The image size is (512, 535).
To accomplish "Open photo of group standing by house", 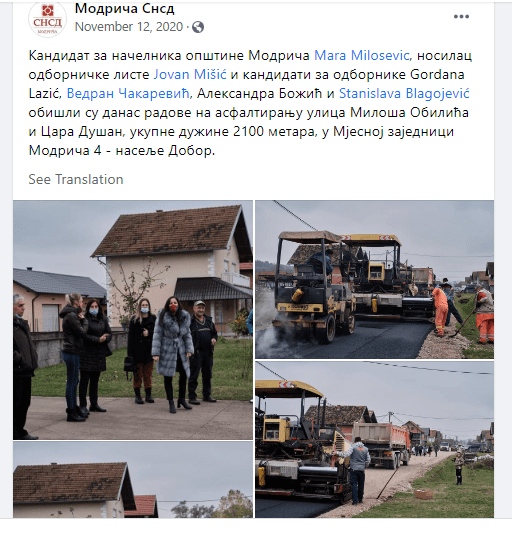I will 133,320.
